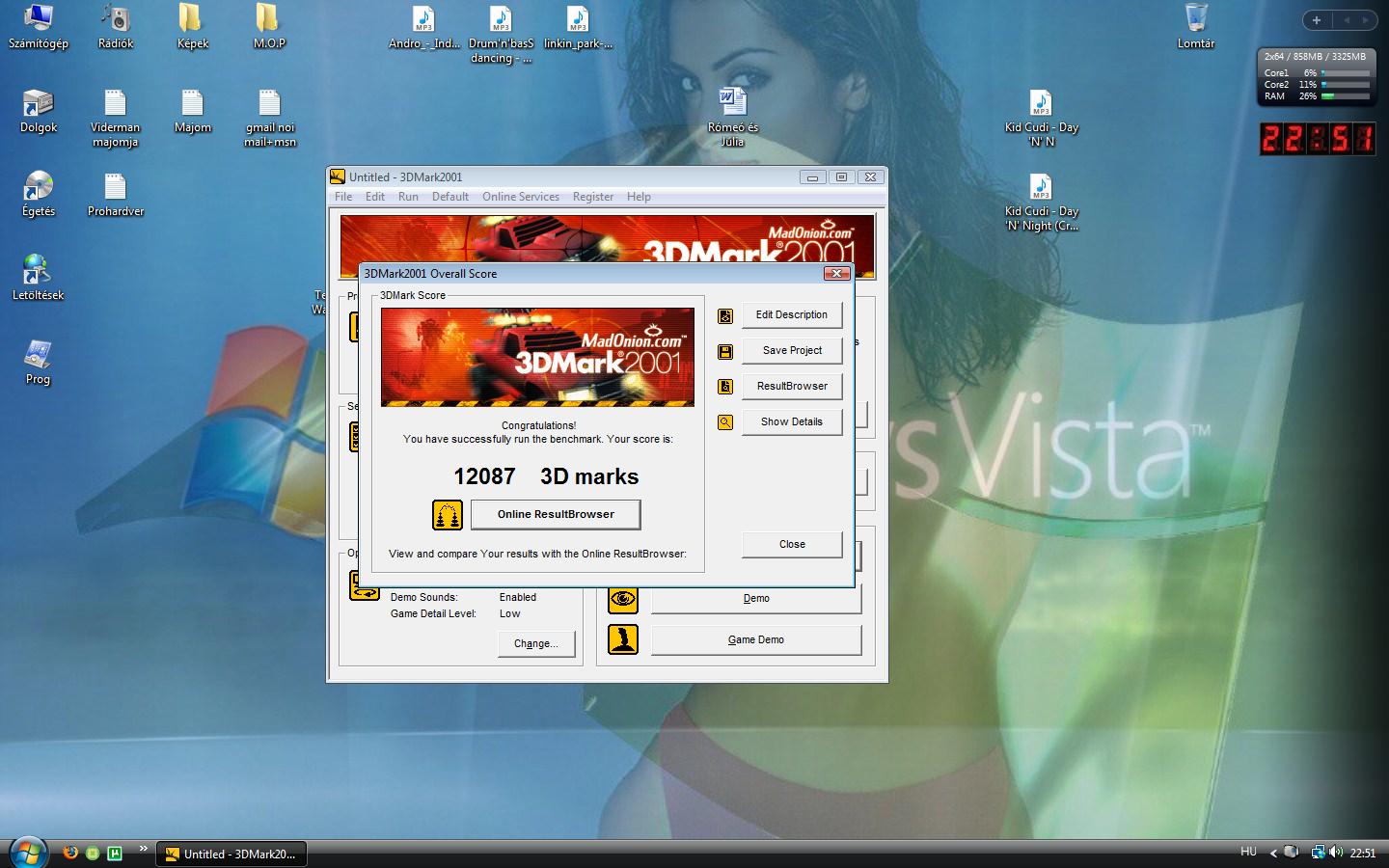Click the Change... button

tap(536, 644)
